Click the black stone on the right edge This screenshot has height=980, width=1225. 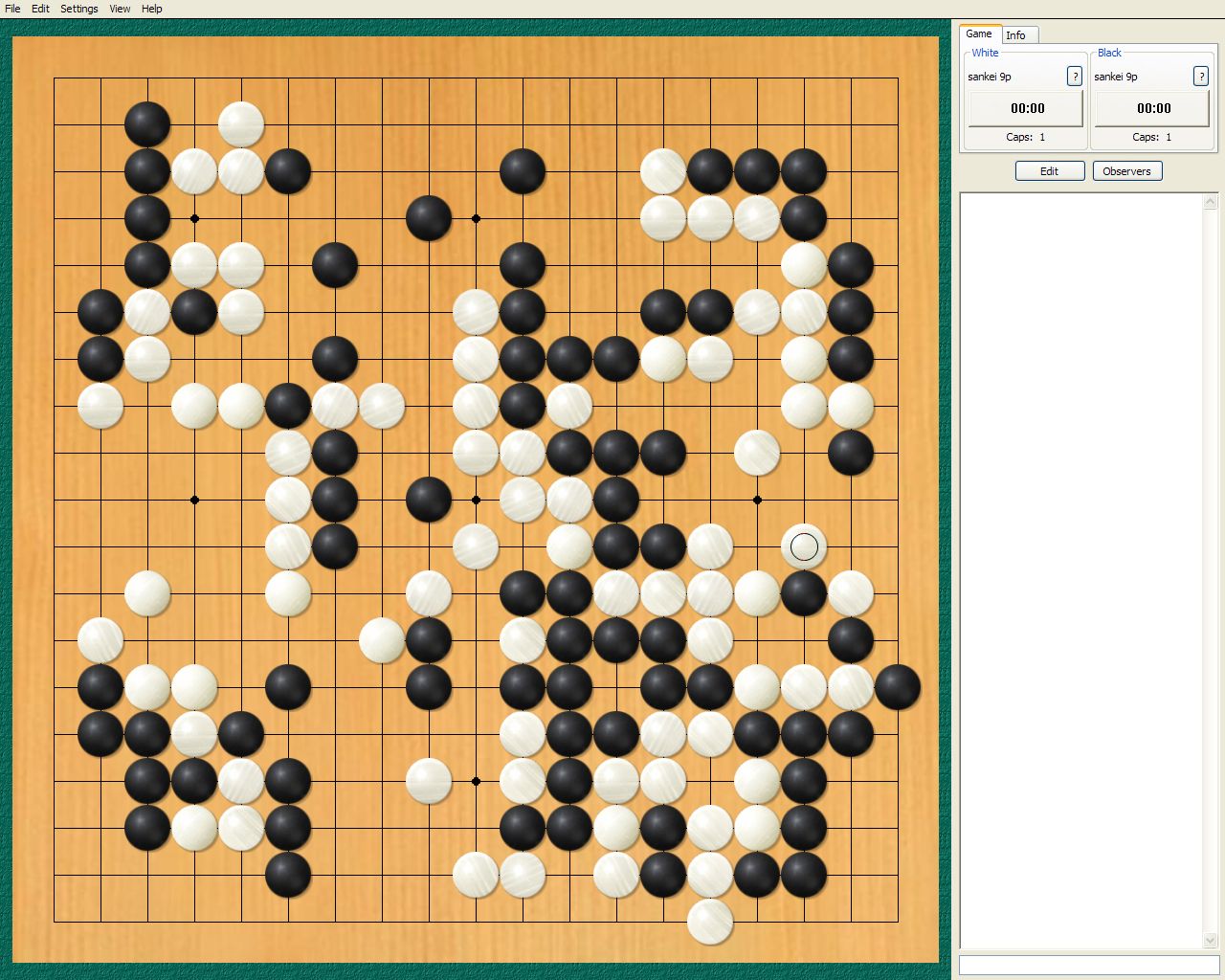point(898,687)
